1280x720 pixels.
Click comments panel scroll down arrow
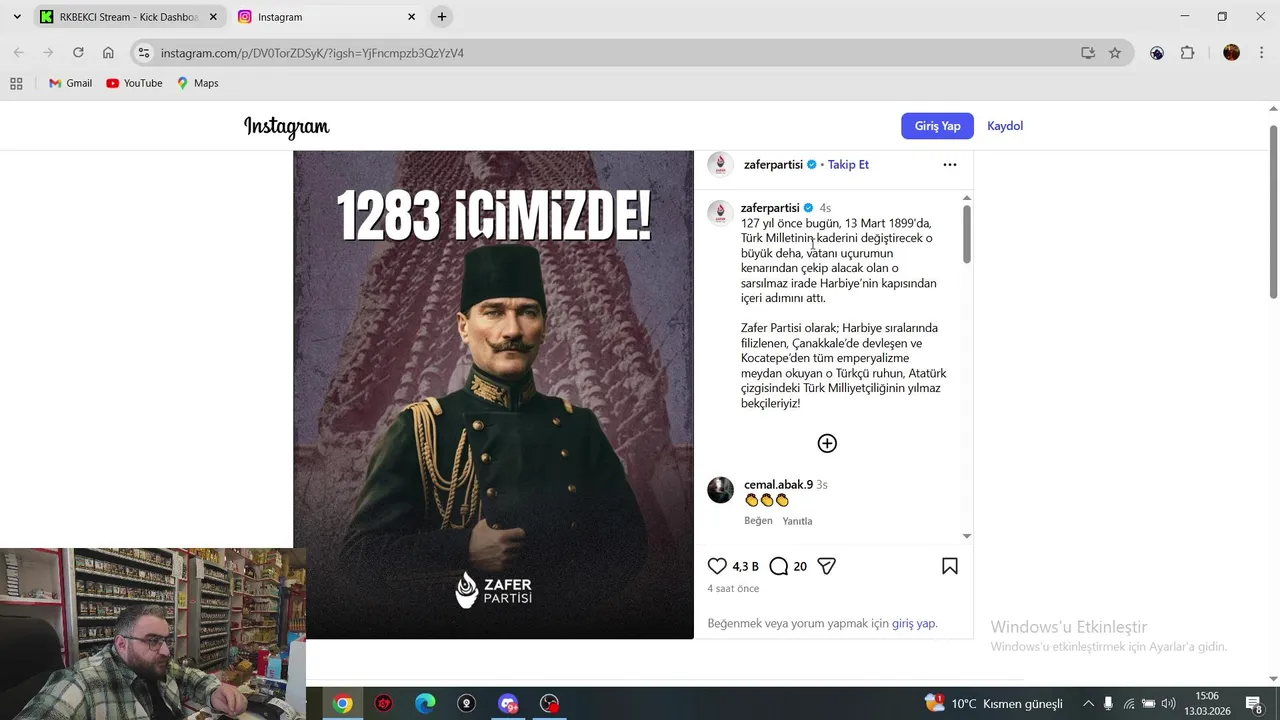(x=966, y=536)
